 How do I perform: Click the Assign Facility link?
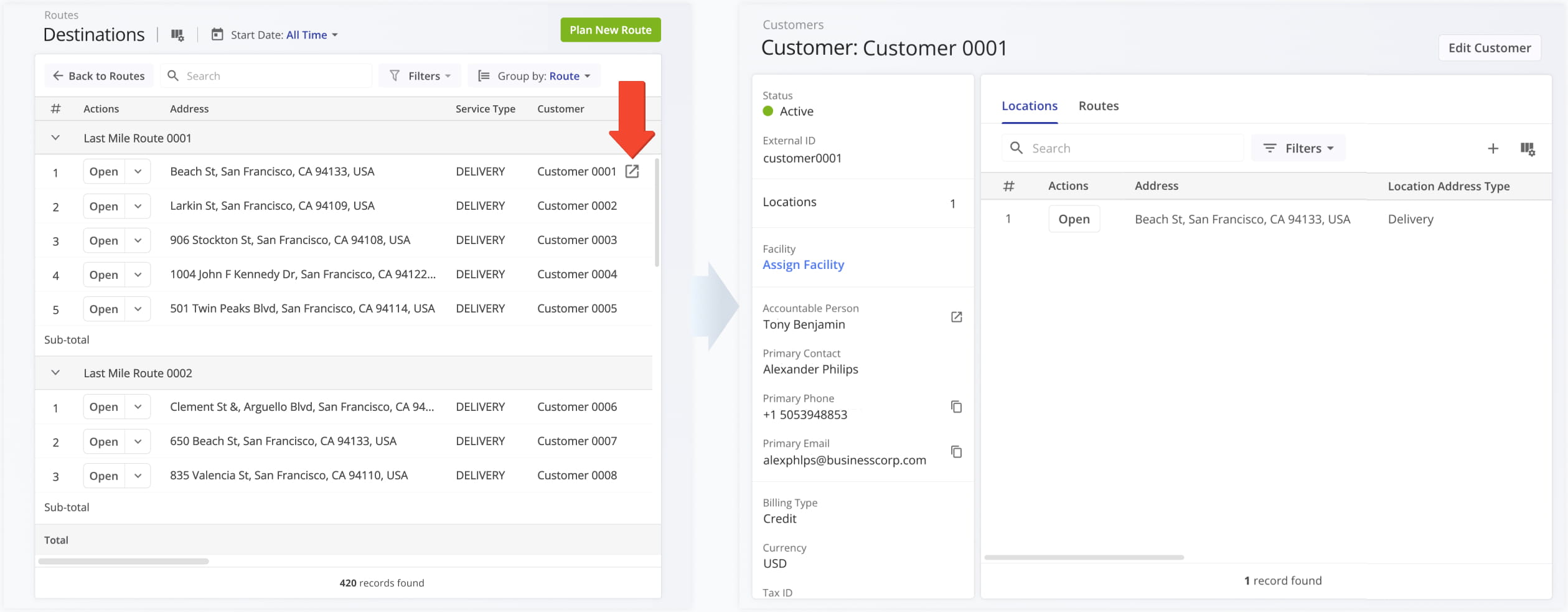[x=803, y=265]
